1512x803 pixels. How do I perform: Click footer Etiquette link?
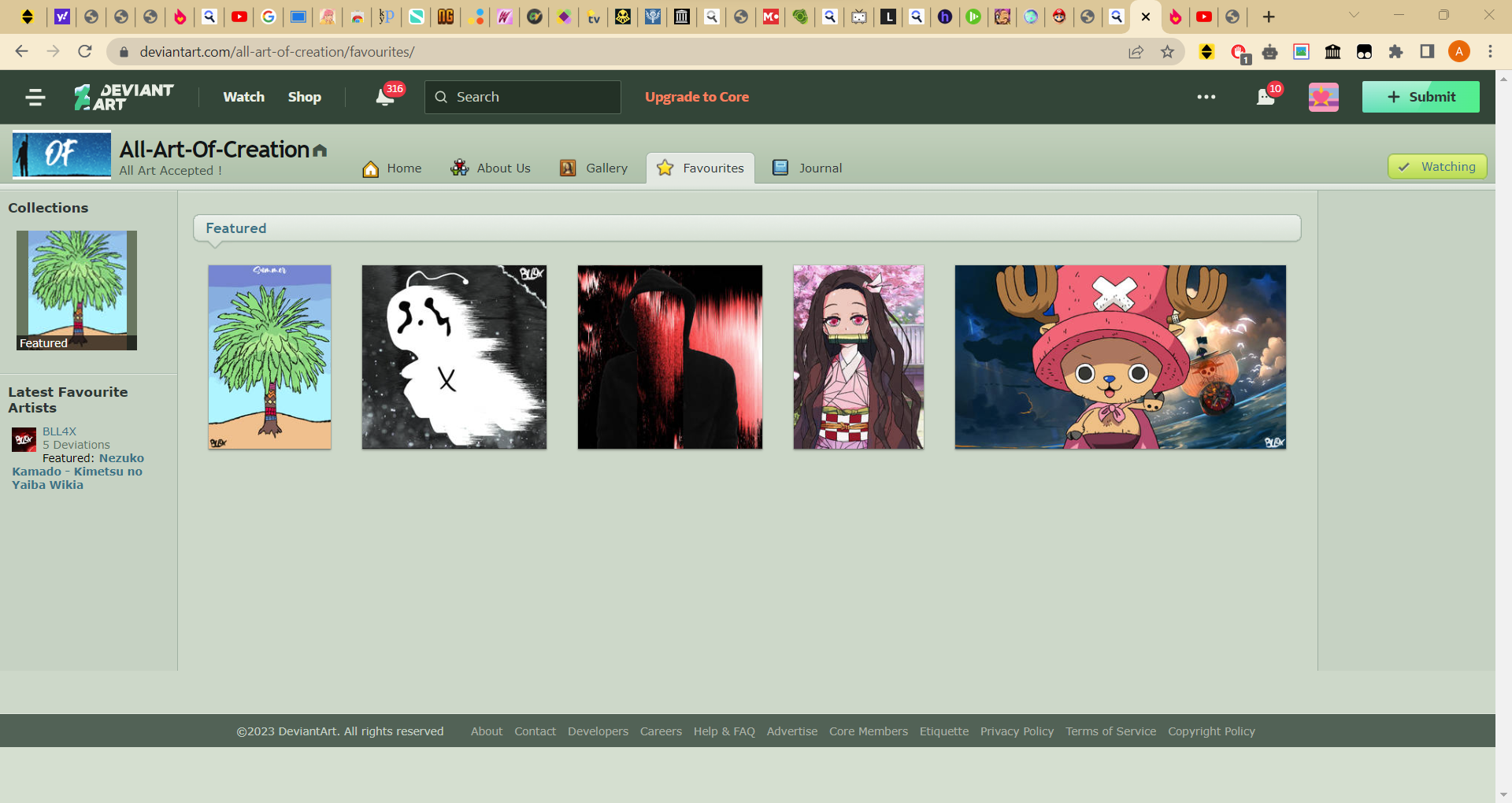(944, 731)
